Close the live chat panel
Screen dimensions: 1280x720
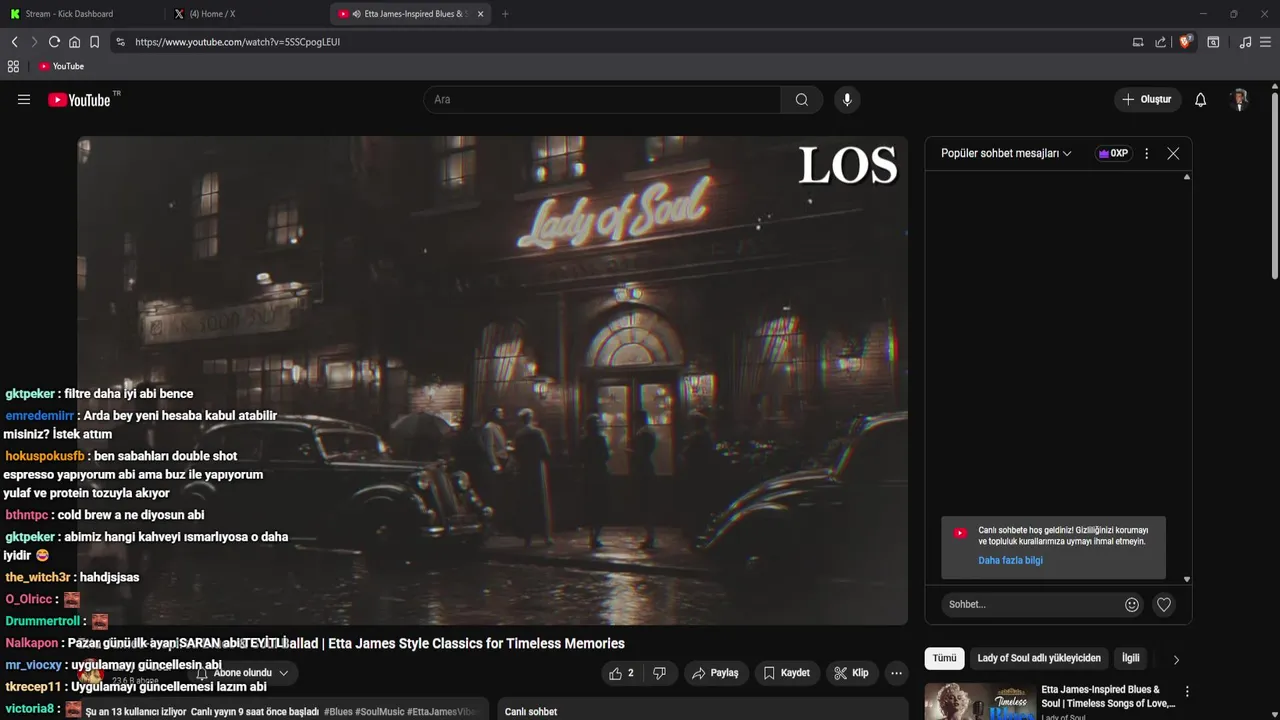tap(1173, 154)
